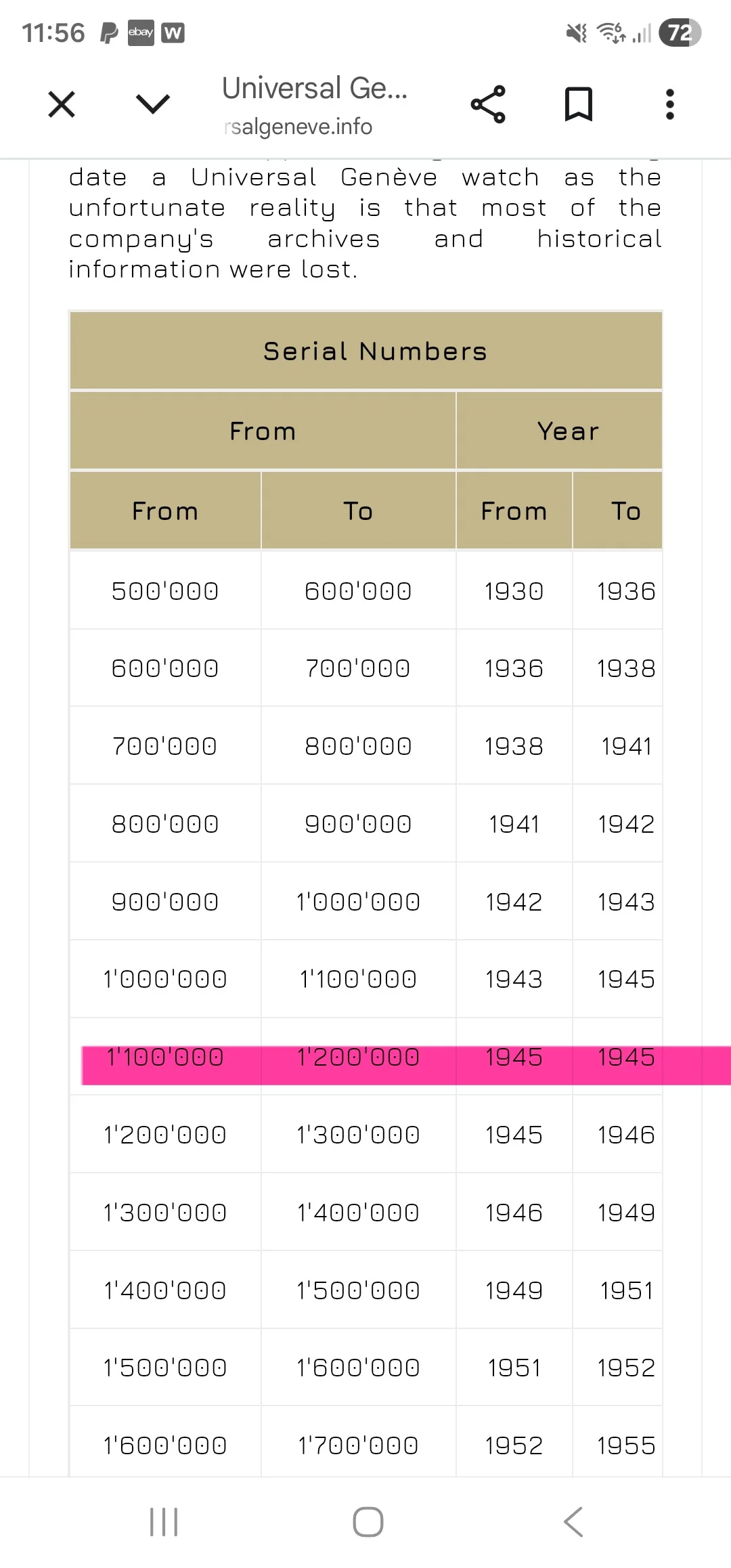Click the Serial Numbers table header
This screenshot has width=731, height=1568.
click(x=375, y=351)
